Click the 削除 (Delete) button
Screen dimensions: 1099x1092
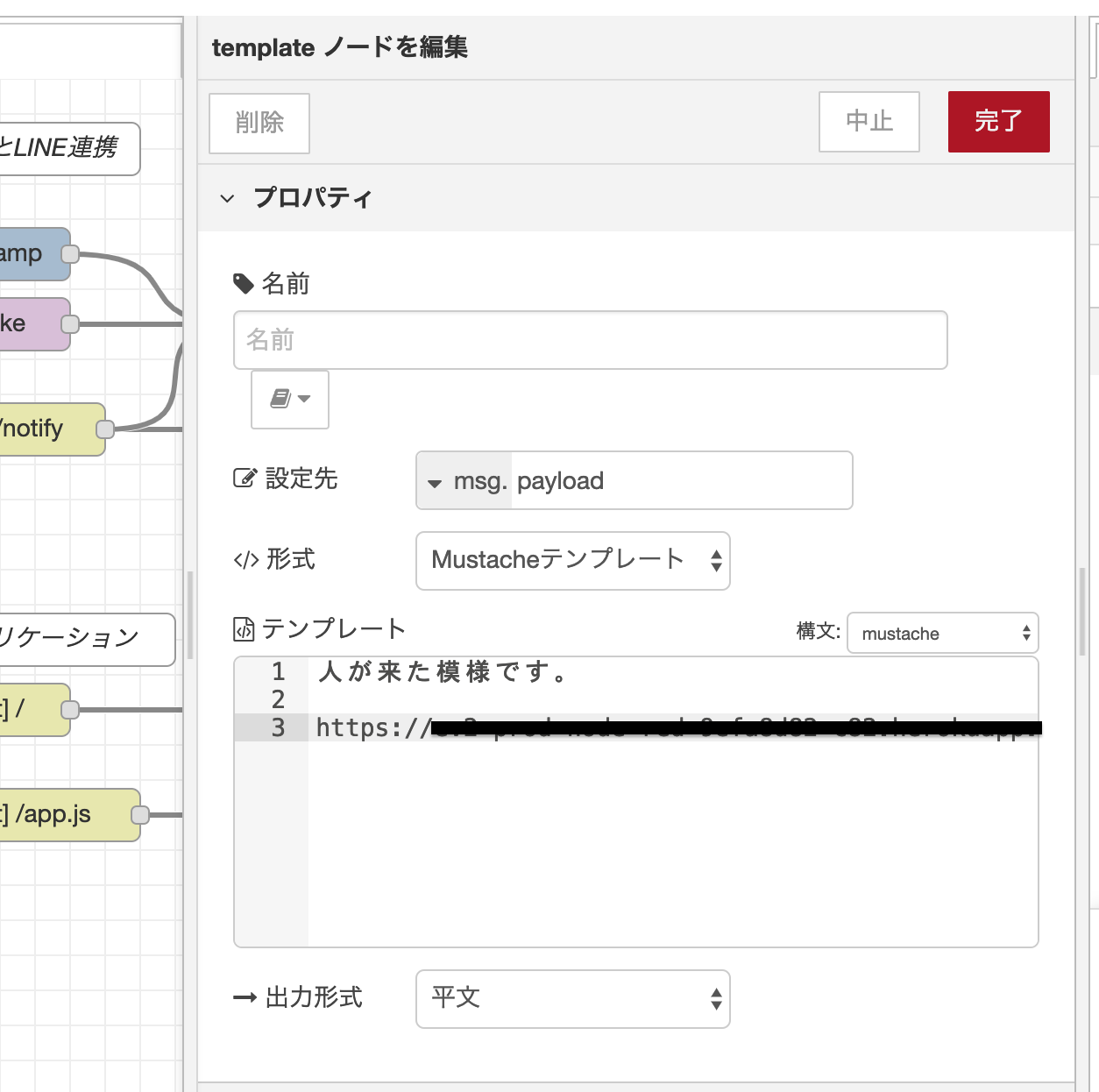(x=259, y=123)
